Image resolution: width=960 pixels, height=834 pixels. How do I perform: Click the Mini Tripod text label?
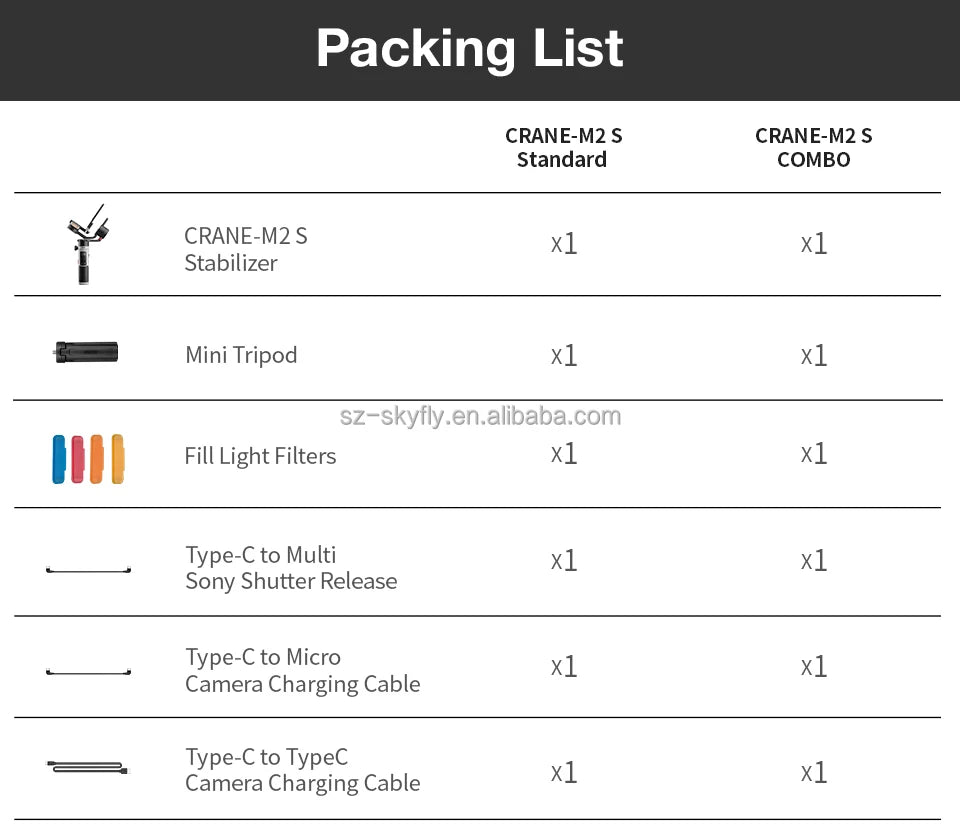tap(241, 355)
